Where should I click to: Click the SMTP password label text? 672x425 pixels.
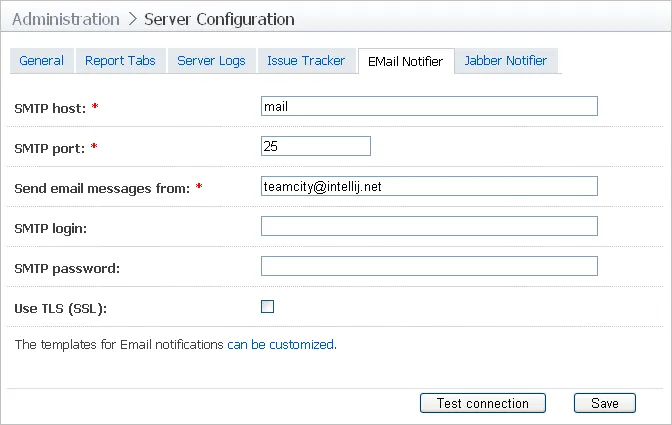[x=67, y=268]
